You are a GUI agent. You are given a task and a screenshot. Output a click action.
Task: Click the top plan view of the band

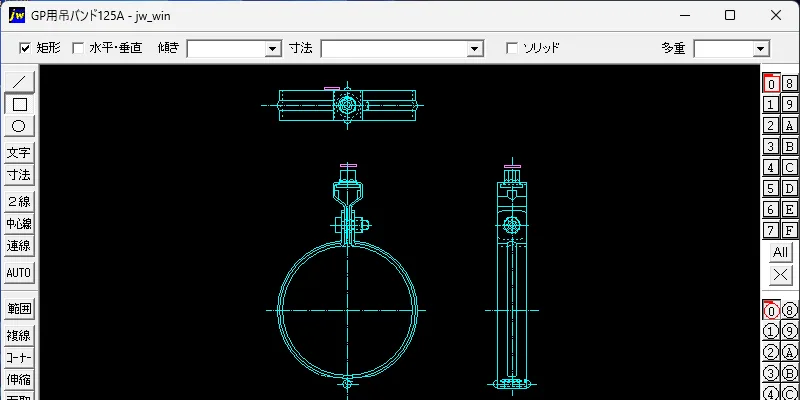pyautogui.click(x=347, y=105)
